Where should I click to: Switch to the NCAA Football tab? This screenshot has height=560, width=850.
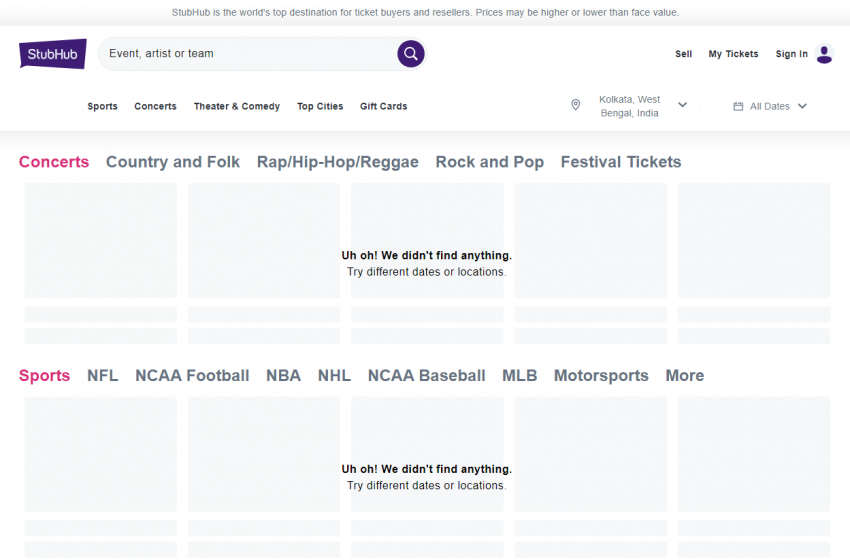click(192, 375)
